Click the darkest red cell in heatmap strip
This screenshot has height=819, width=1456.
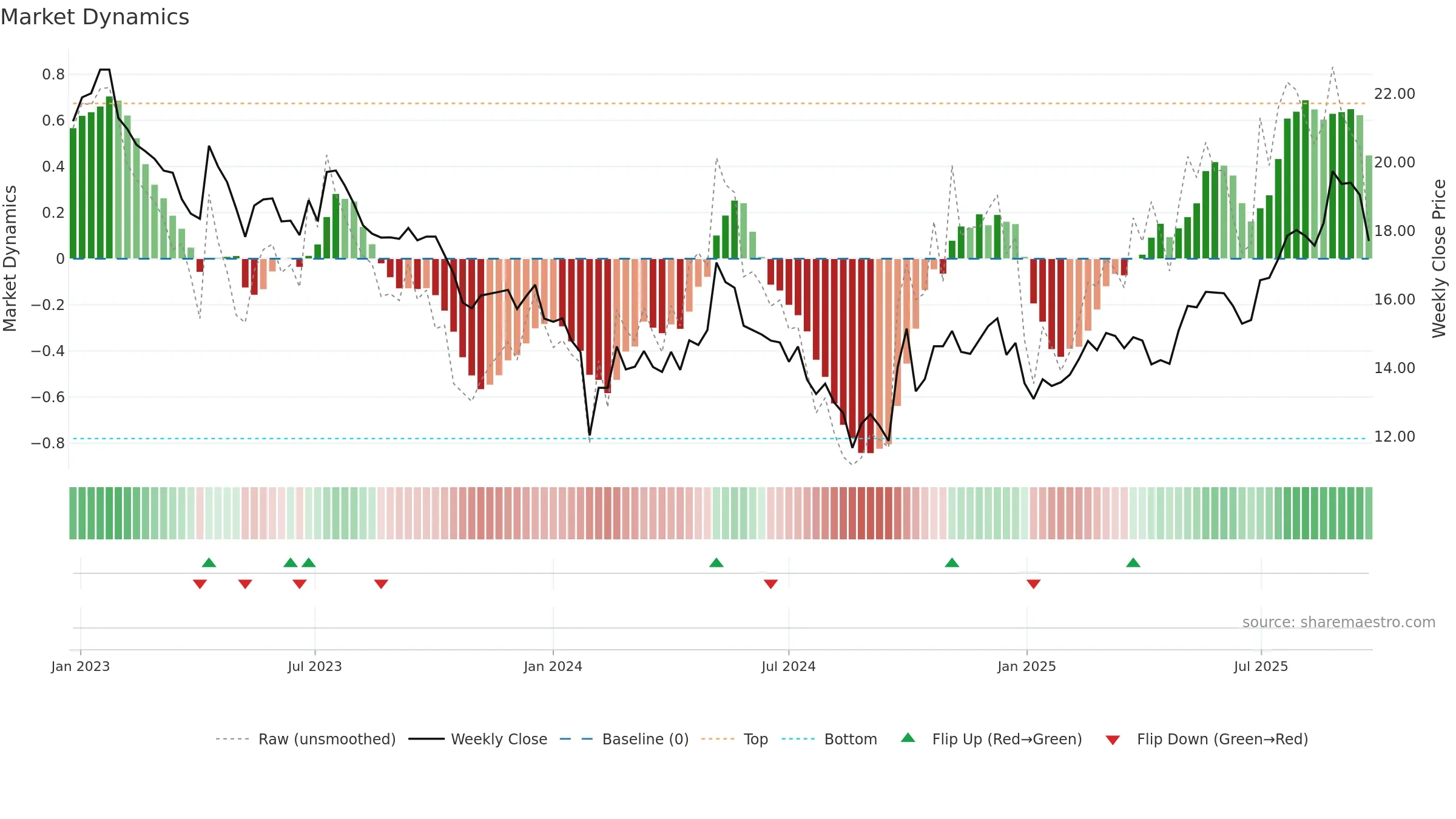tap(871, 513)
